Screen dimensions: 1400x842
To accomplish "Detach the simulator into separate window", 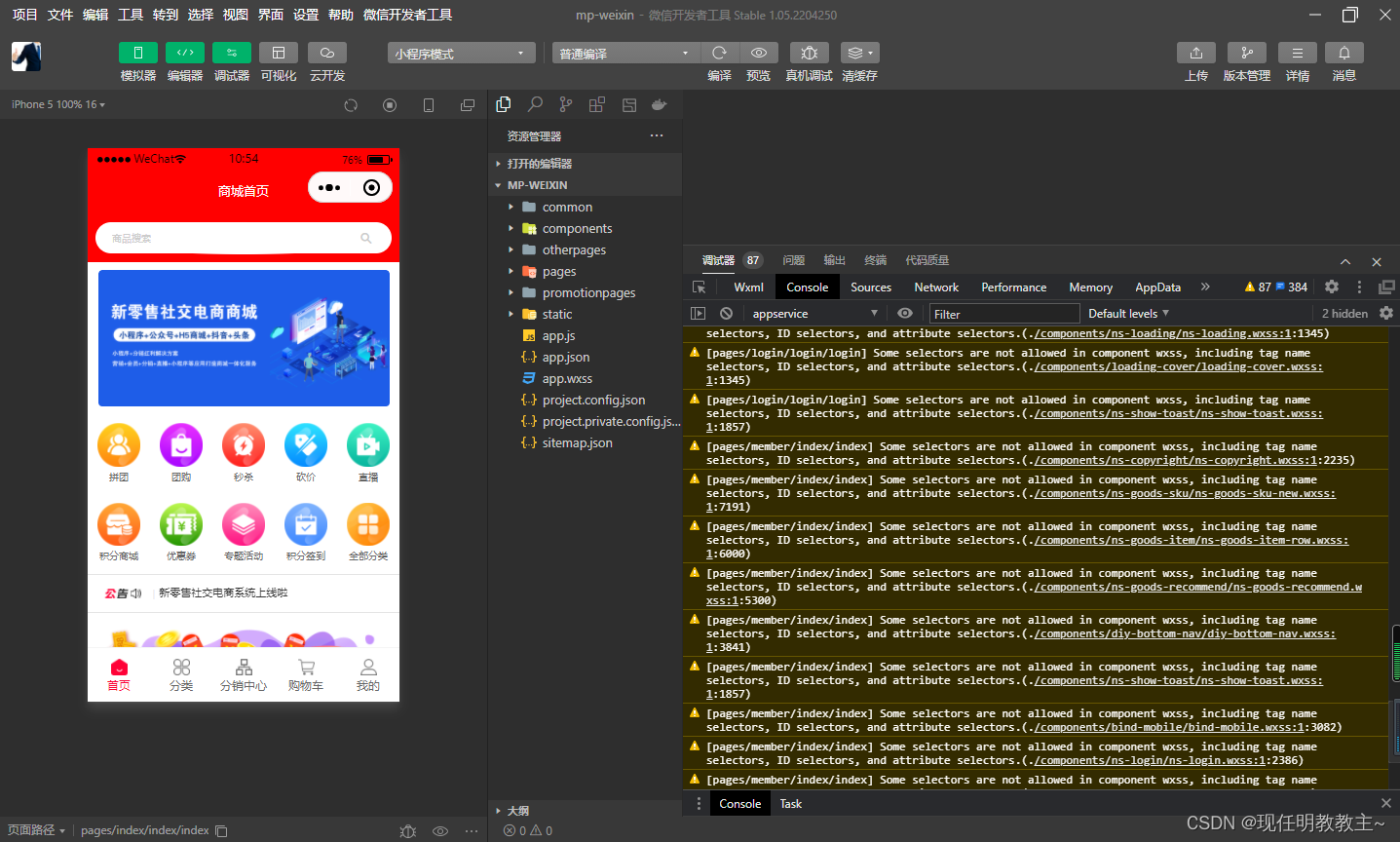I will point(468,105).
